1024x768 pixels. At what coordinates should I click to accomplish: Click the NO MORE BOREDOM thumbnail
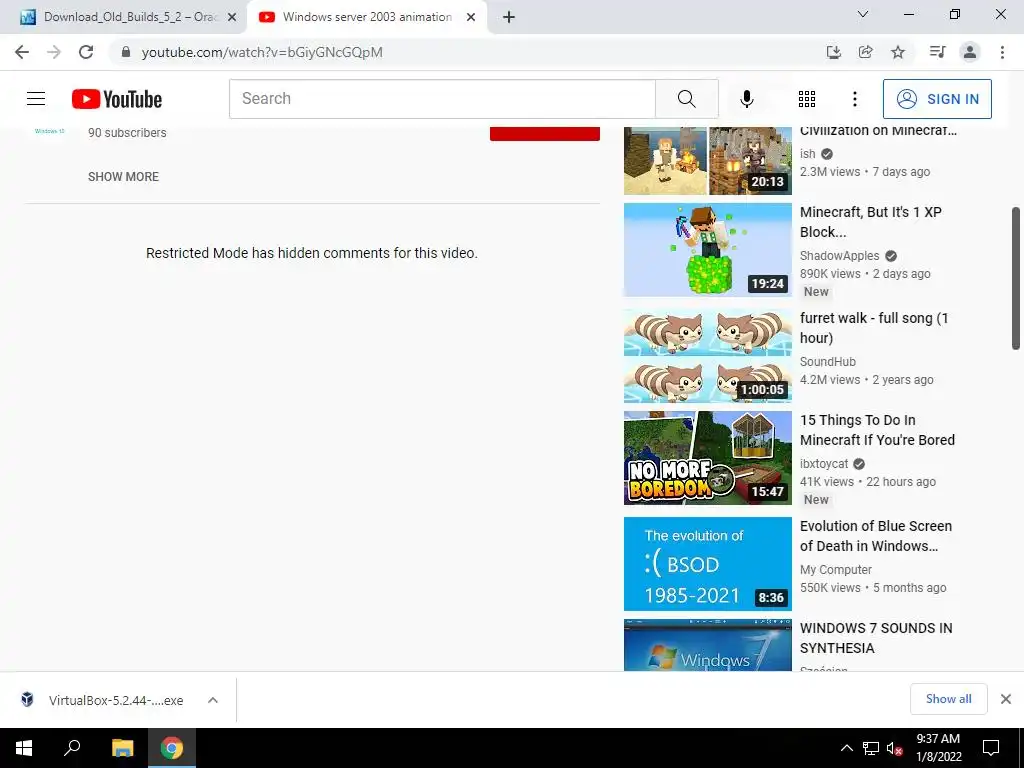(708, 458)
